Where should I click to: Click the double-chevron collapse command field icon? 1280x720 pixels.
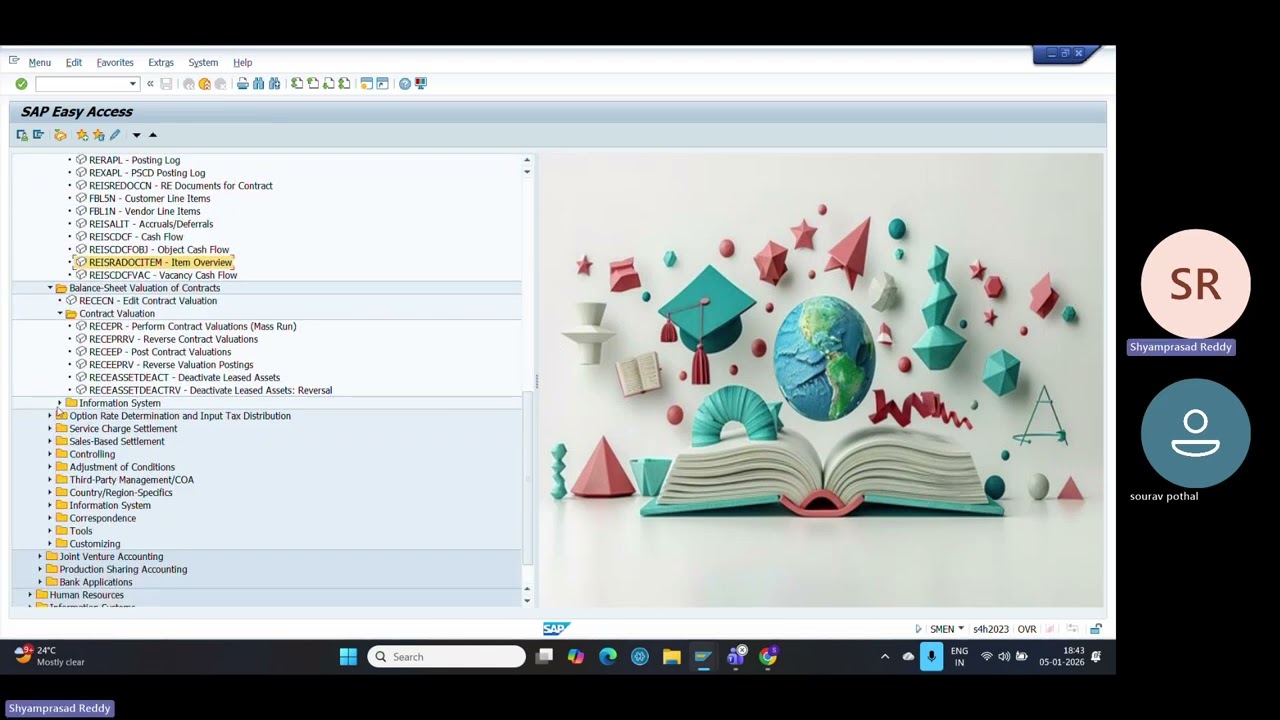[150, 84]
